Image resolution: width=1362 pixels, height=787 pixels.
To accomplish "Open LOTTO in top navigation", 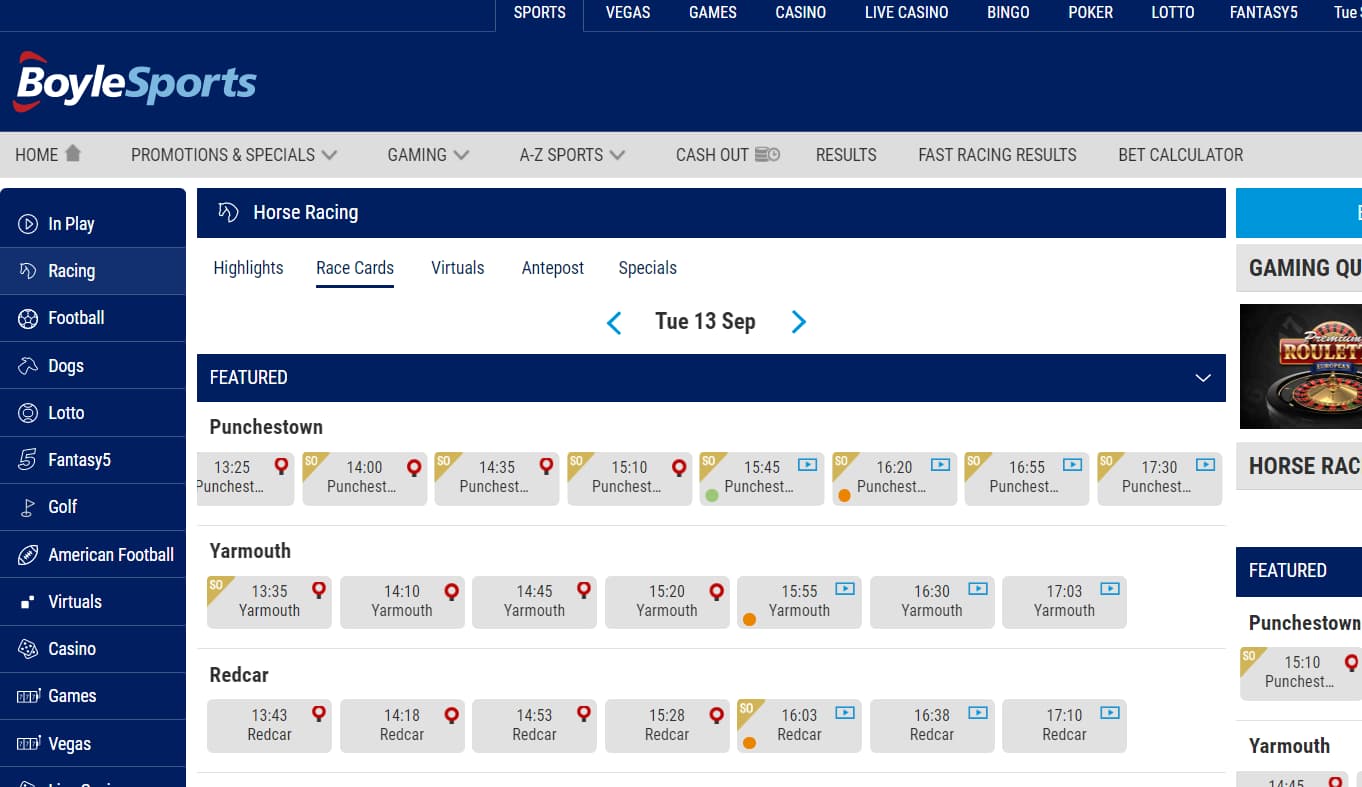I will click(x=1173, y=13).
